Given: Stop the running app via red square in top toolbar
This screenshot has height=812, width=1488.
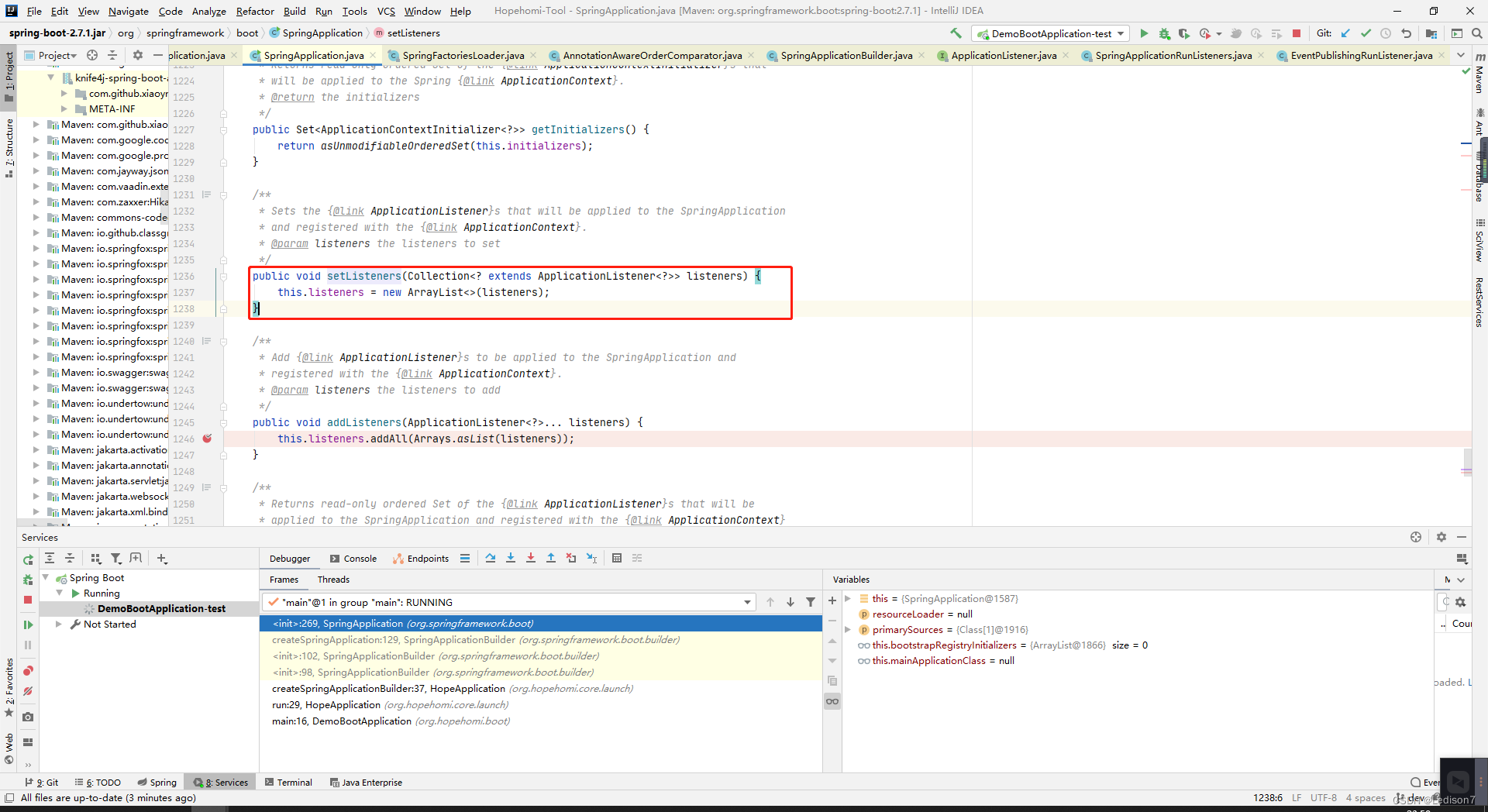Looking at the screenshot, I should (x=1297, y=33).
